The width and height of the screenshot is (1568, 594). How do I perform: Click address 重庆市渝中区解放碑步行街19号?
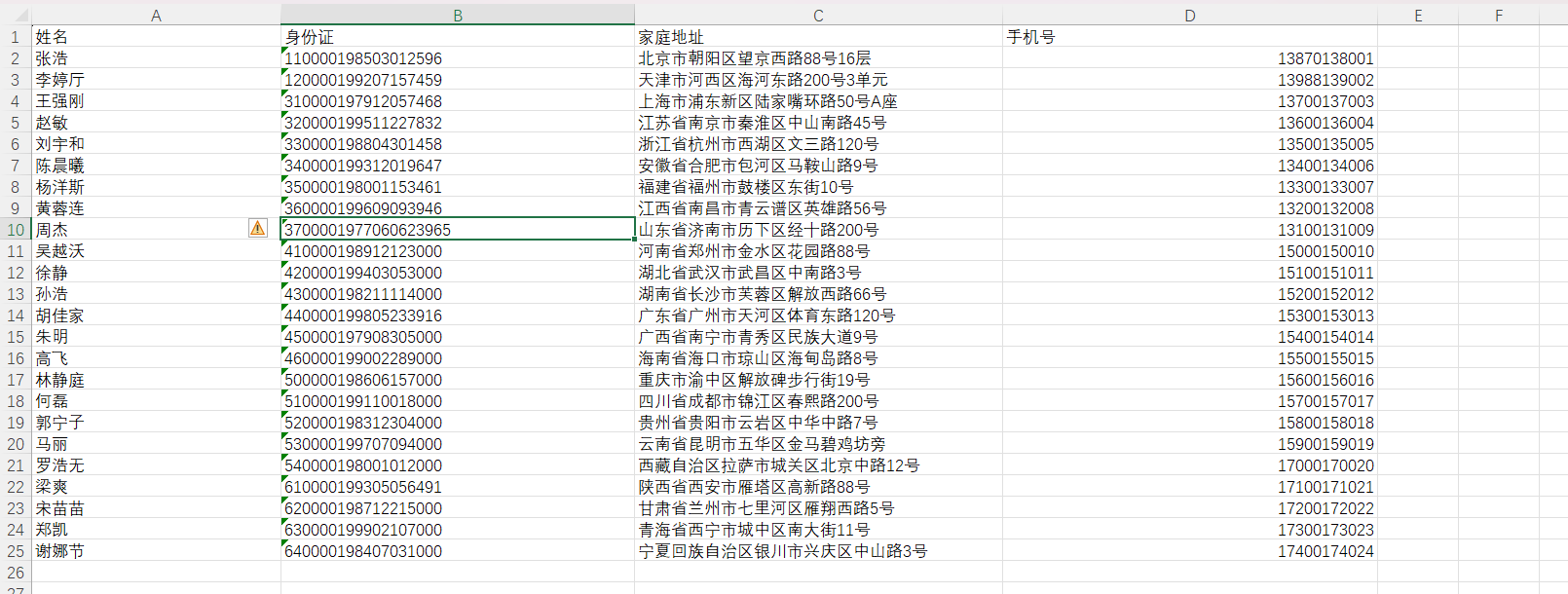pos(818,380)
